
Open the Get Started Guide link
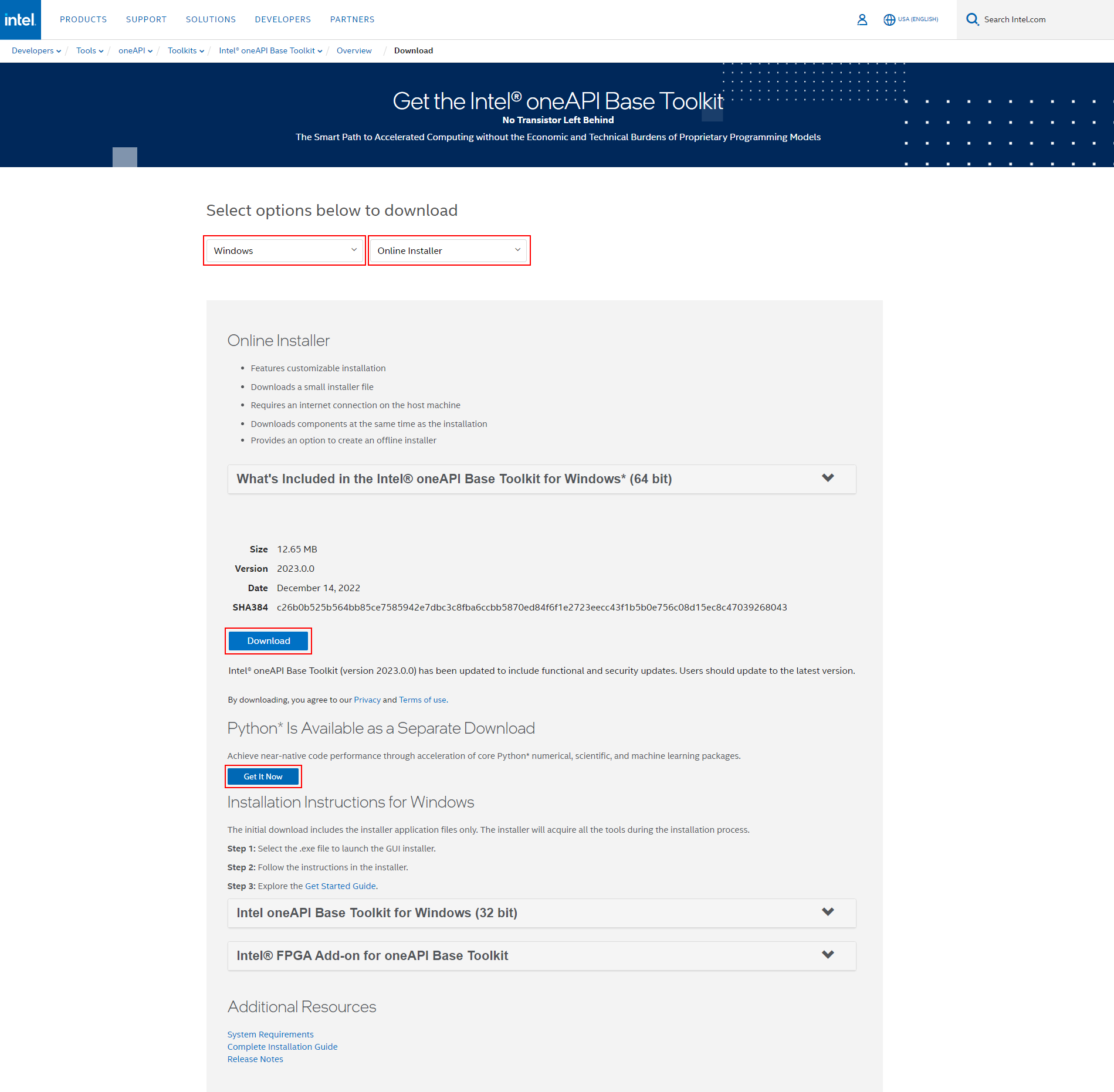coord(340,886)
